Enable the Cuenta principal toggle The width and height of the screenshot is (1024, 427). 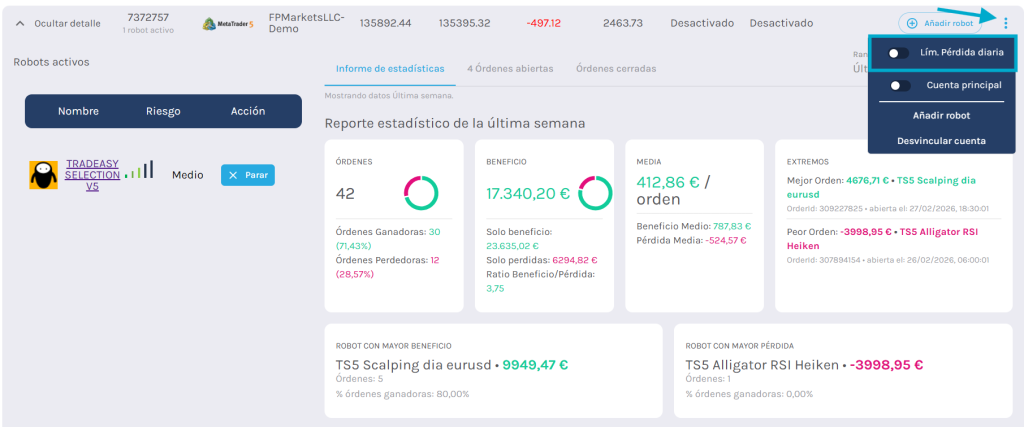[x=900, y=86]
